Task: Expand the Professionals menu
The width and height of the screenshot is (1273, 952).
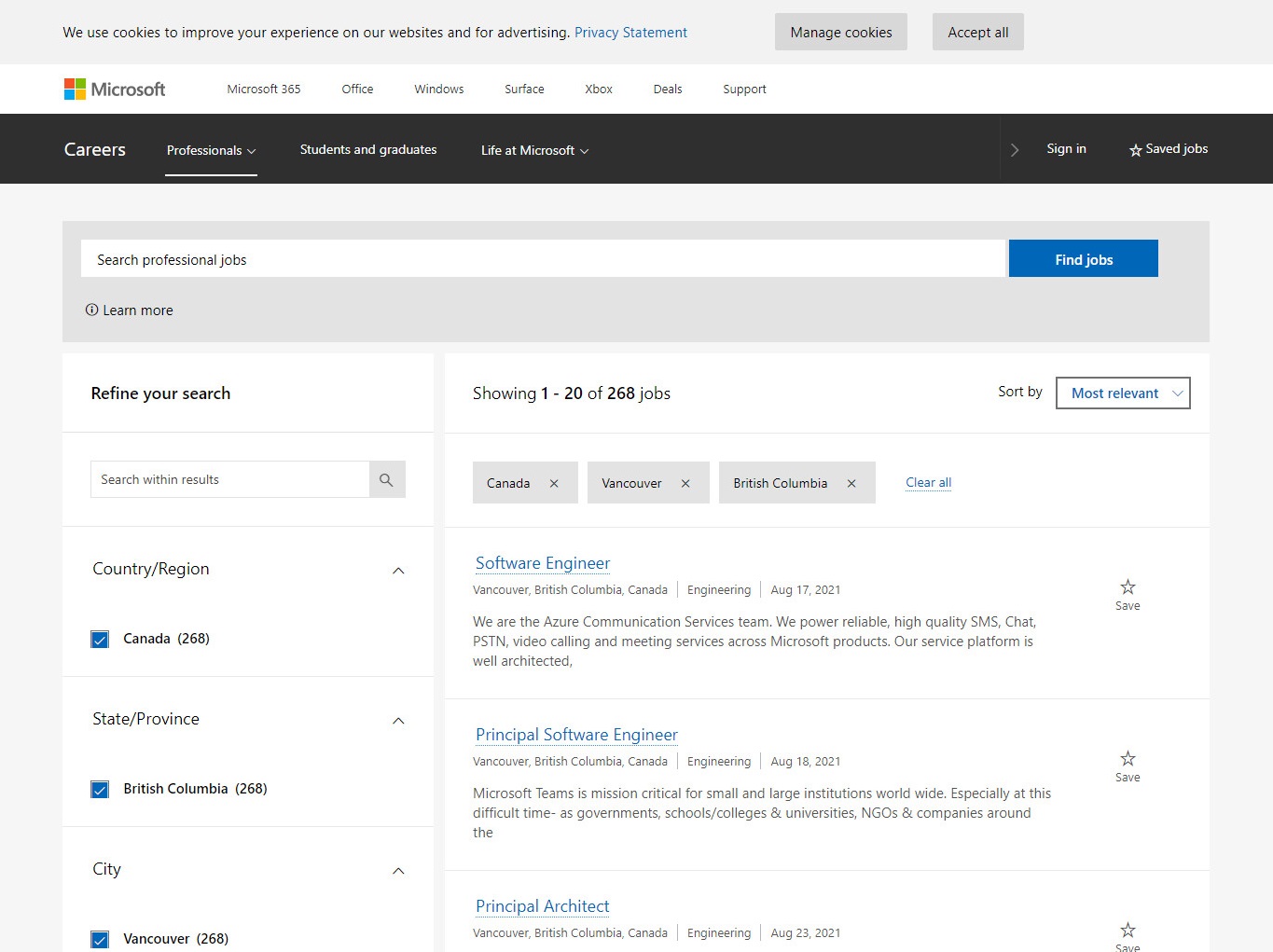Action: point(211,150)
